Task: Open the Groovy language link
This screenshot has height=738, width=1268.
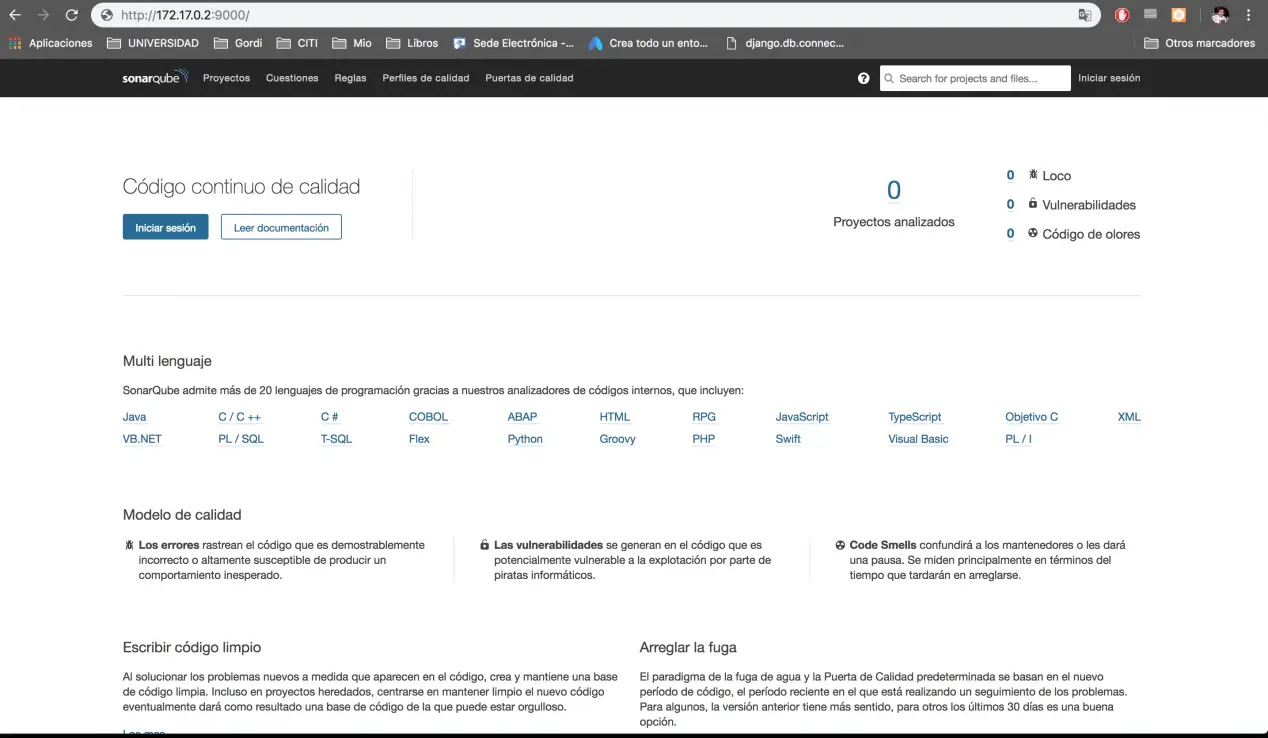Action: 617,439
